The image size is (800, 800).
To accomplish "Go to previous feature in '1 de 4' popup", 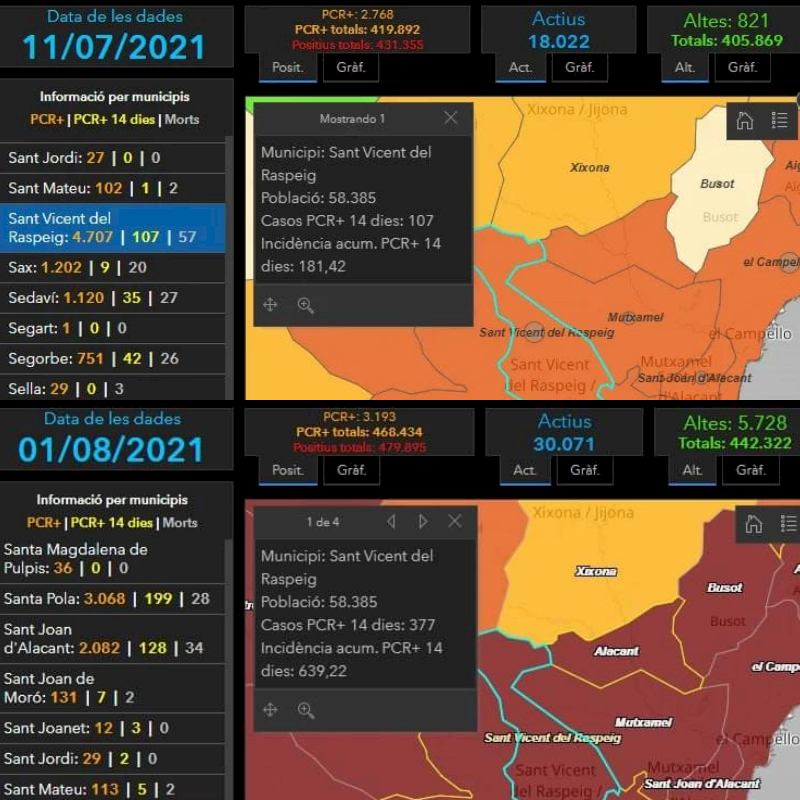I will pyautogui.click(x=391, y=522).
